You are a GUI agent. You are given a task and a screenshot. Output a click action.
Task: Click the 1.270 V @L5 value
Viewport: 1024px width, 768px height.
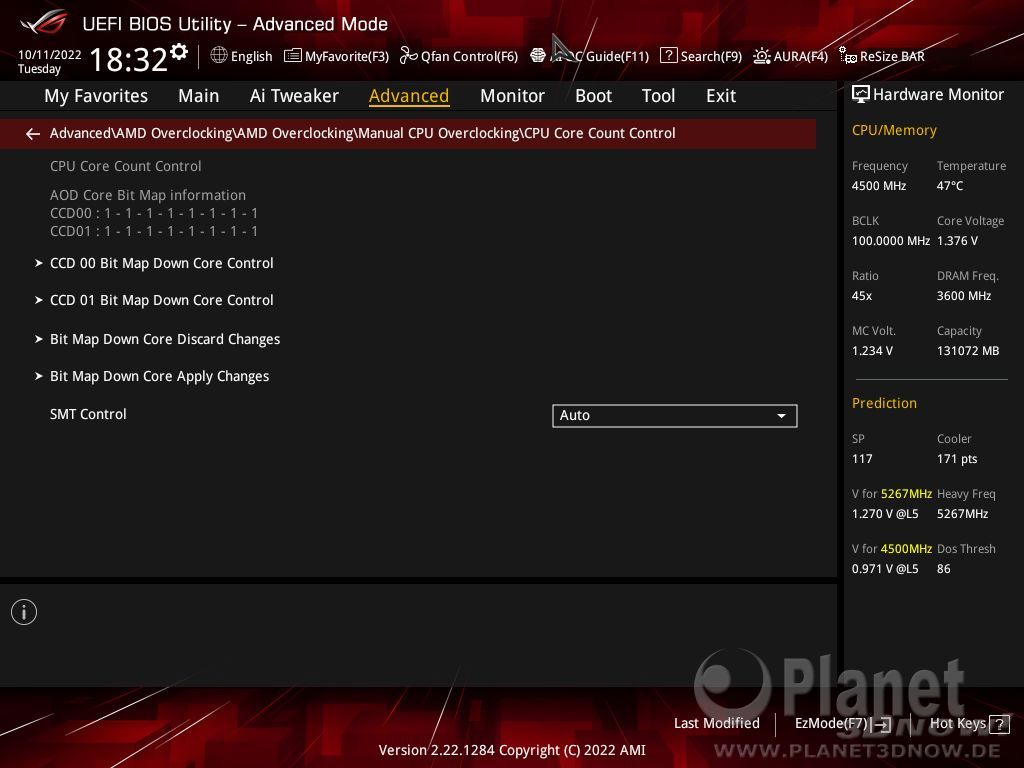(x=885, y=514)
